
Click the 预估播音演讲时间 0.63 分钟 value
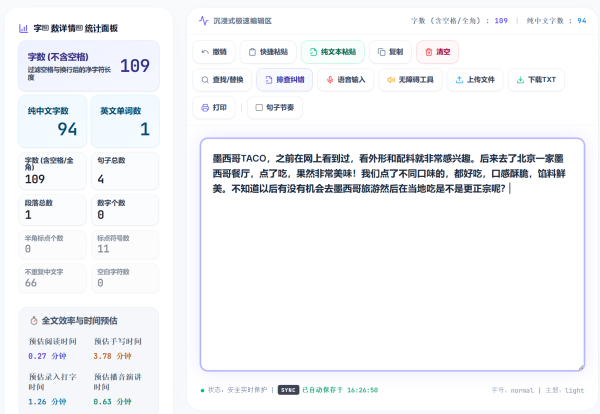tap(112, 402)
